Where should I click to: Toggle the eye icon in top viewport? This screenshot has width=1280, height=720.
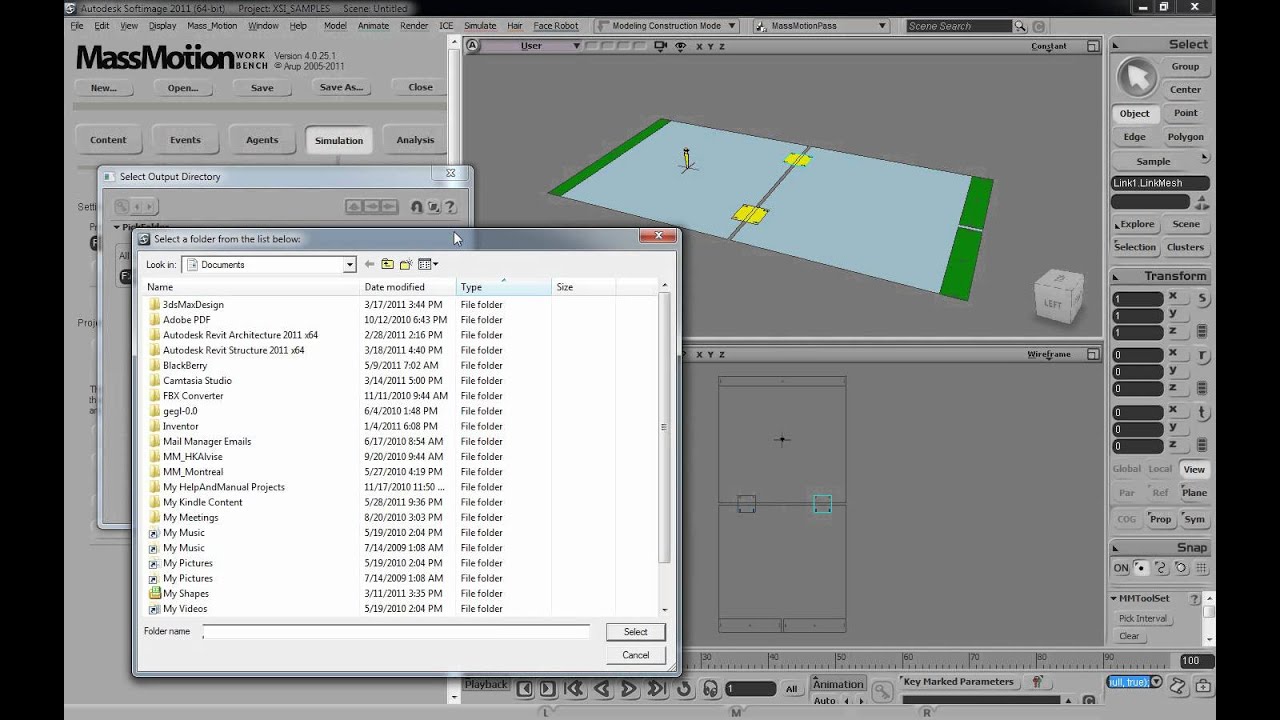[680, 46]
